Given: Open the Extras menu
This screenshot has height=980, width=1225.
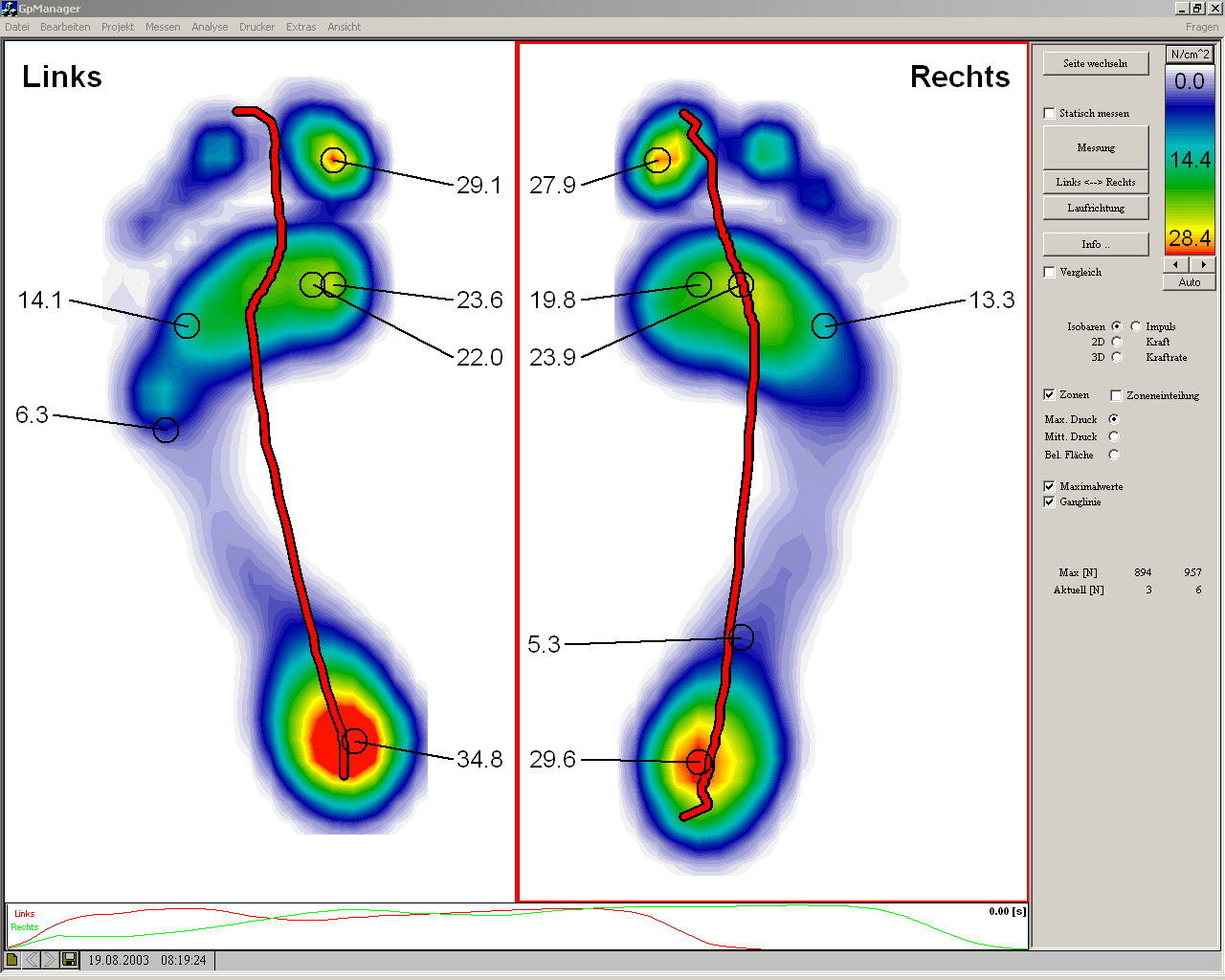Looking at the screenshot, I should point(301,27).
